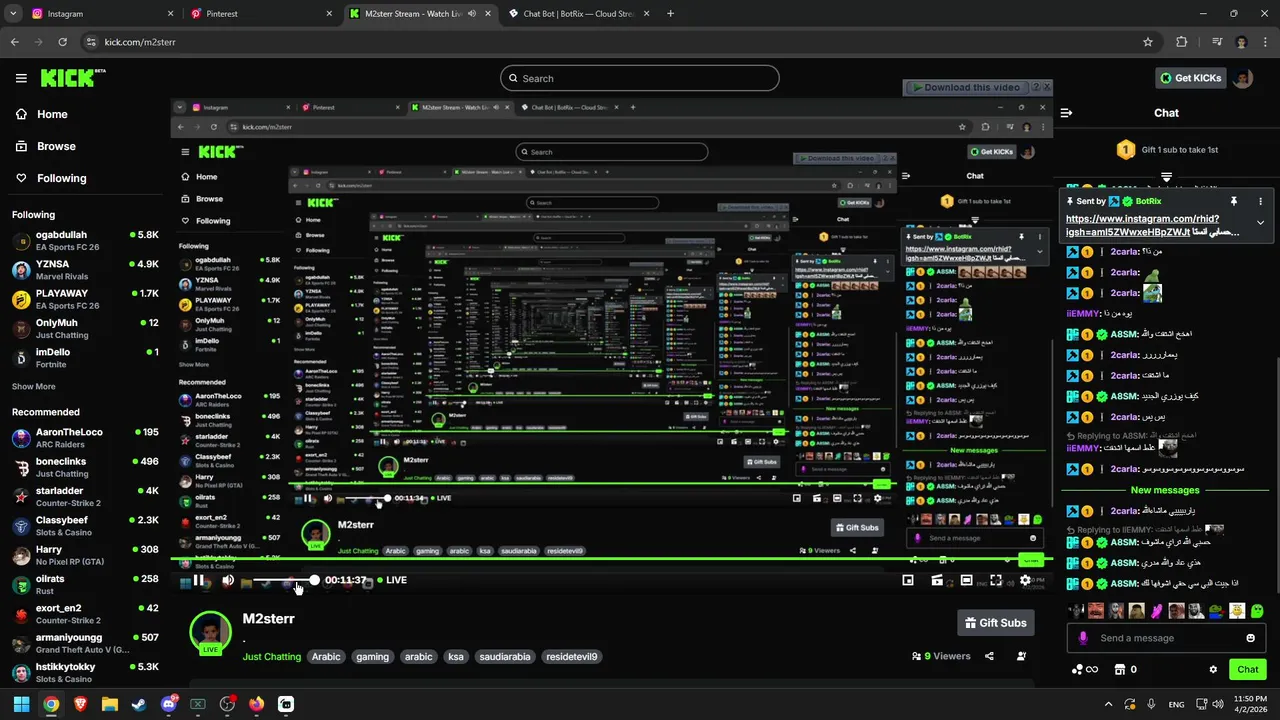Select the gaming tag

click(372, 657)
